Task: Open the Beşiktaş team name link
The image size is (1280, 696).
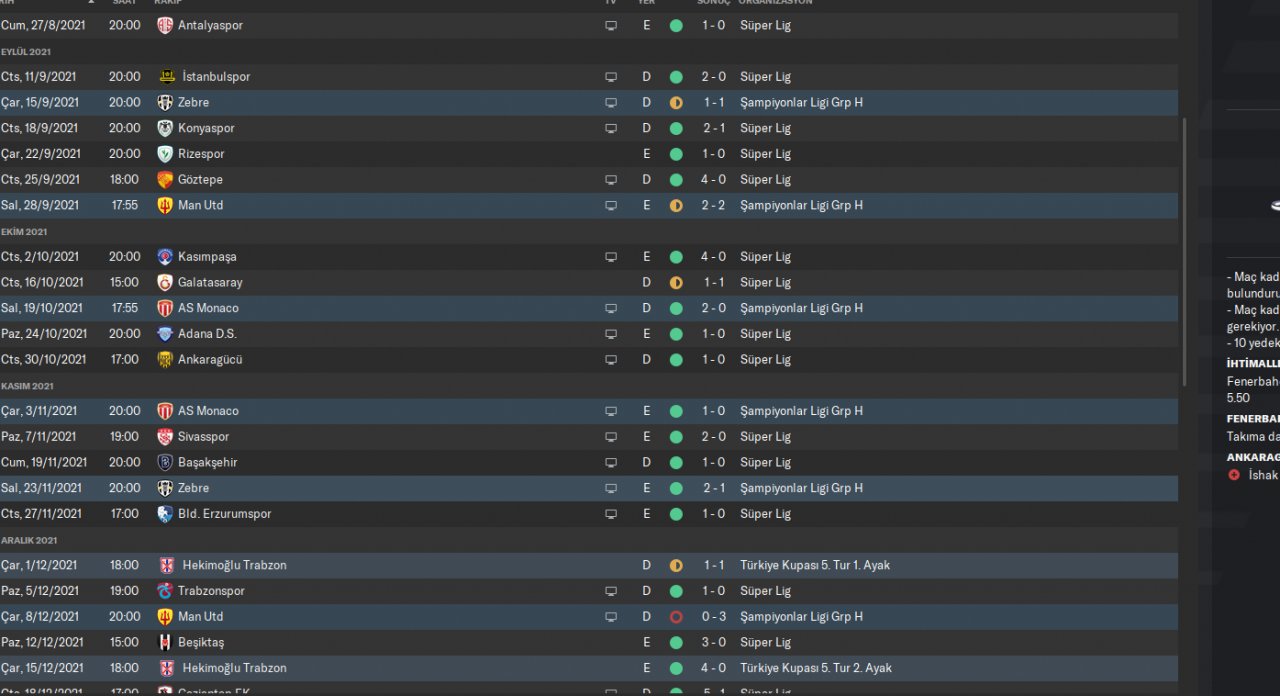Action: pyautogui.click(x=201, y=642)
